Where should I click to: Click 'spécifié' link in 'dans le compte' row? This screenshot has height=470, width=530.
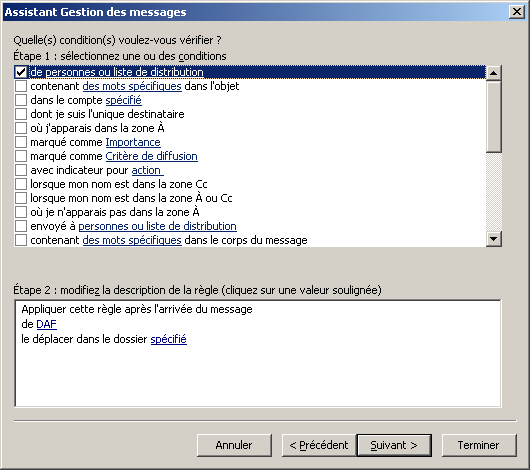tap(123, 100)
